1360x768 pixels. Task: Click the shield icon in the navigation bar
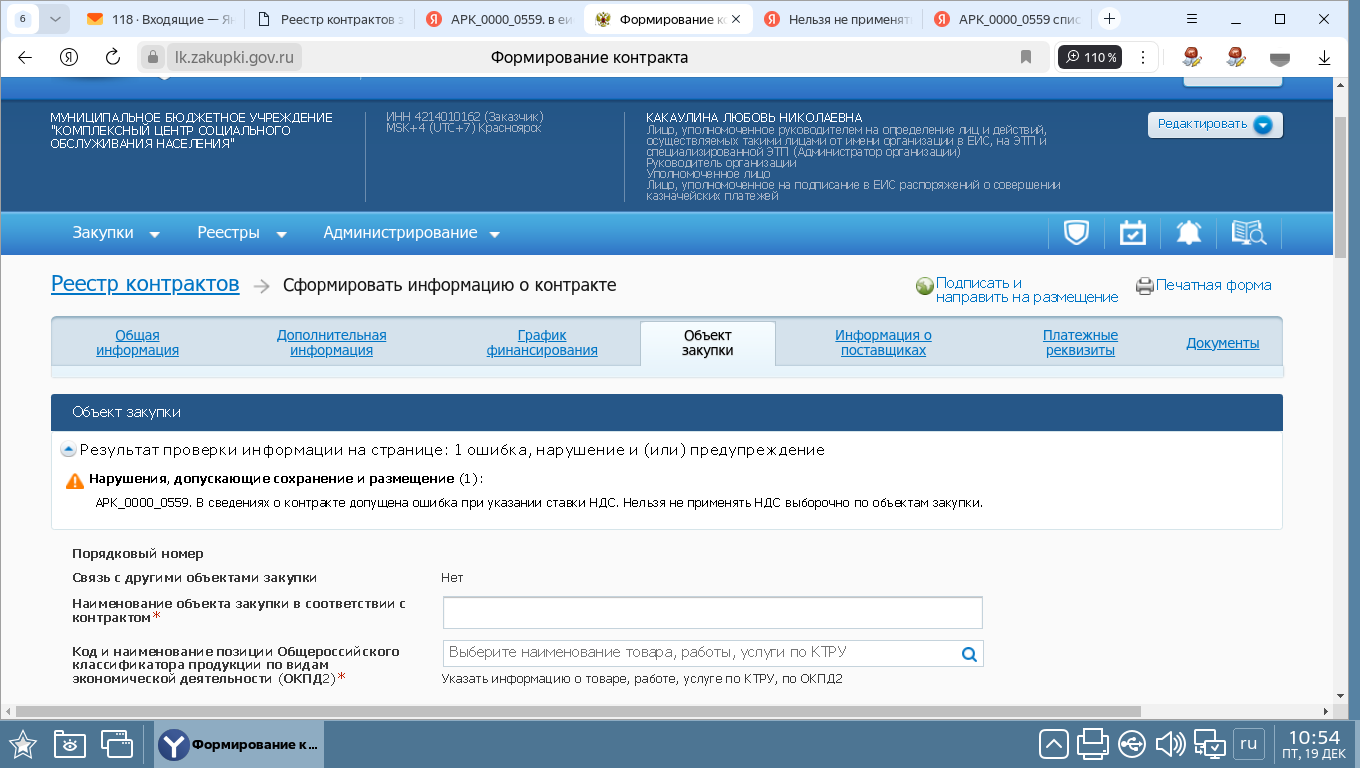1075,233
